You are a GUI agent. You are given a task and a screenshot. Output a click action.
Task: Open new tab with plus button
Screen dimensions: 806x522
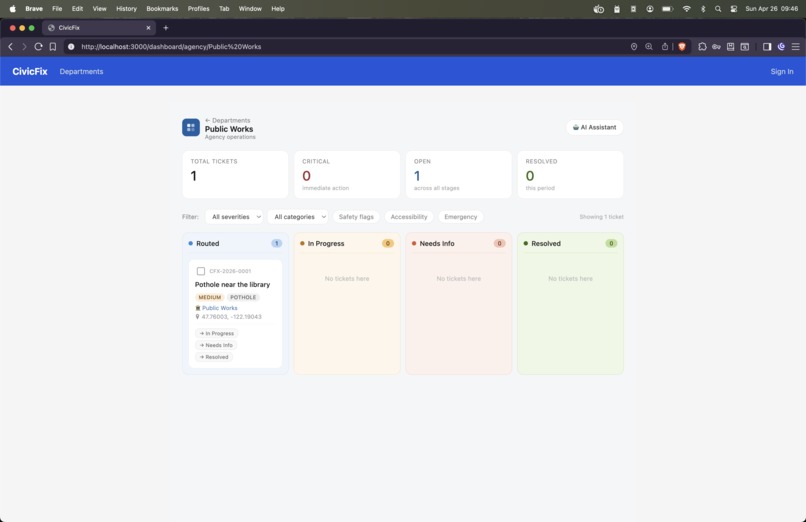click(166, 28)
